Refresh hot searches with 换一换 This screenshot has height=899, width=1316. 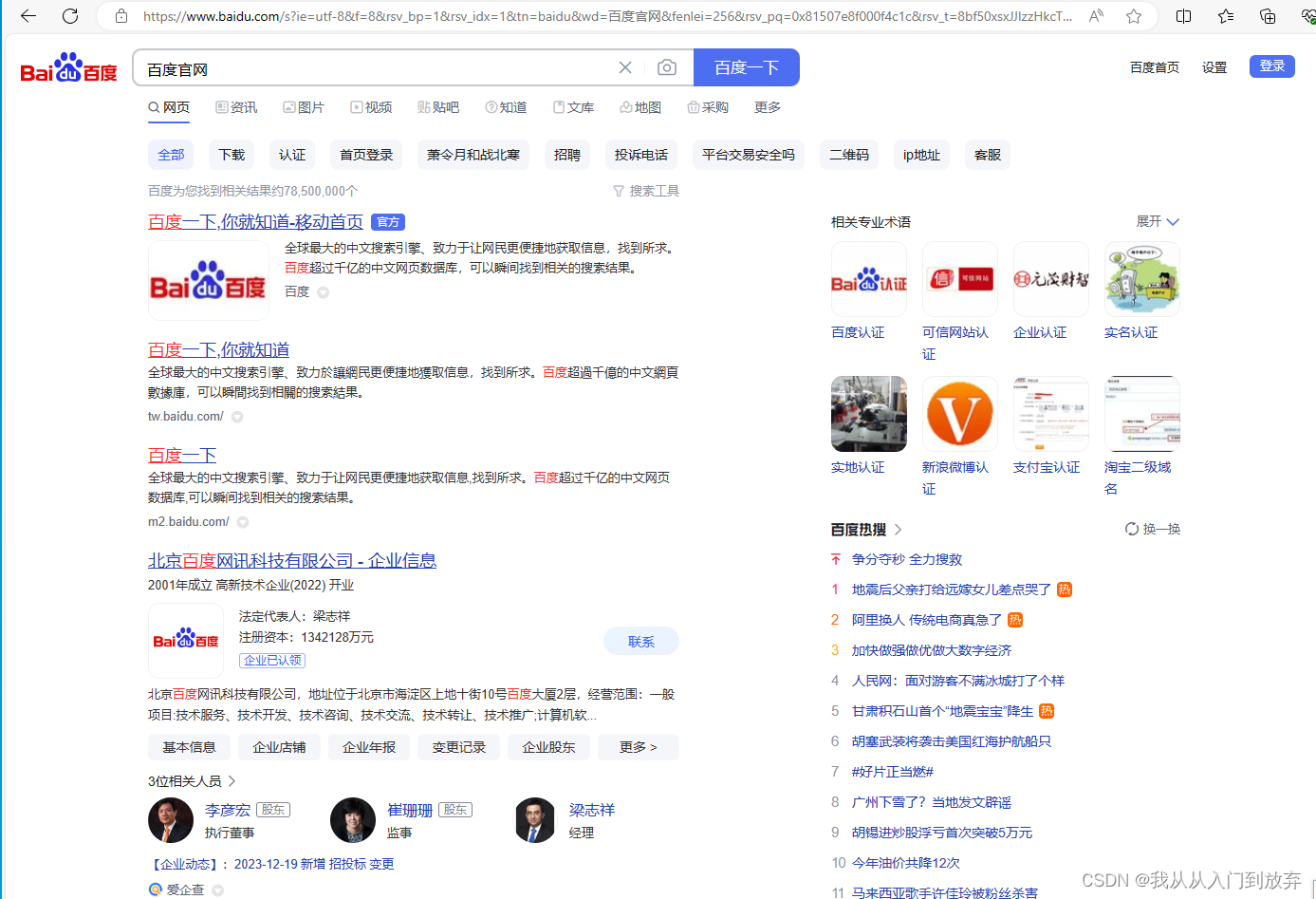point(1153,529)
